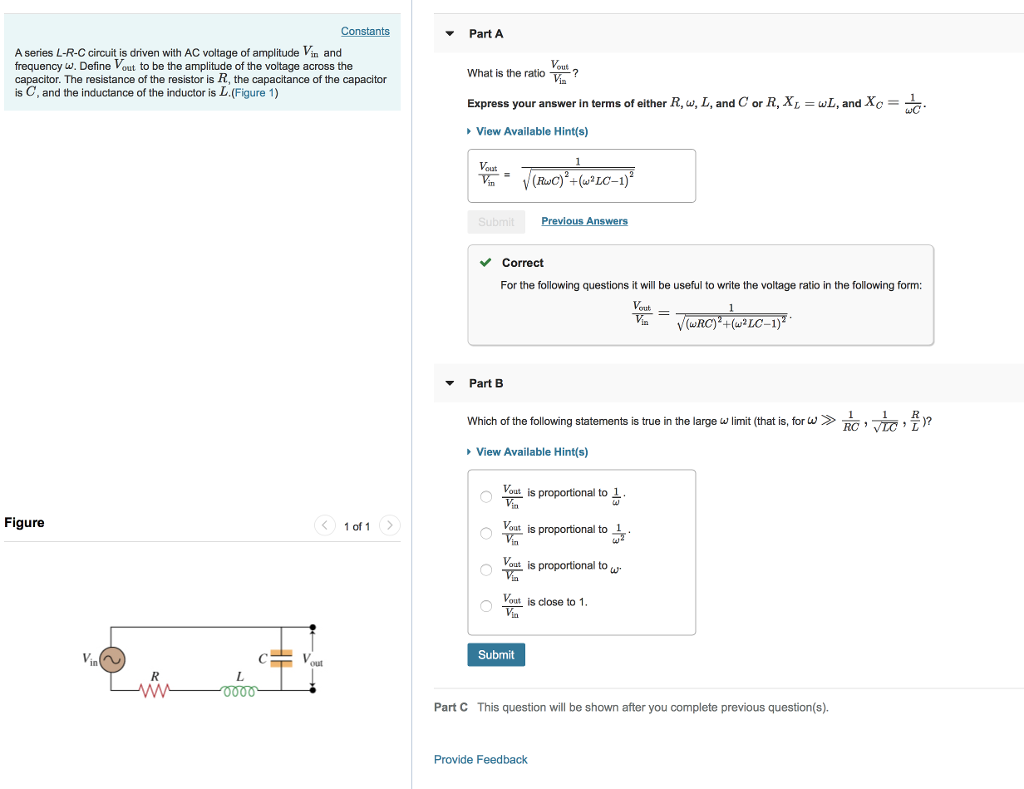Viewport: 1024px width, 789px height.
Task: Expand Part B View Available Hint(s)
Action: (x=528, y=452)
